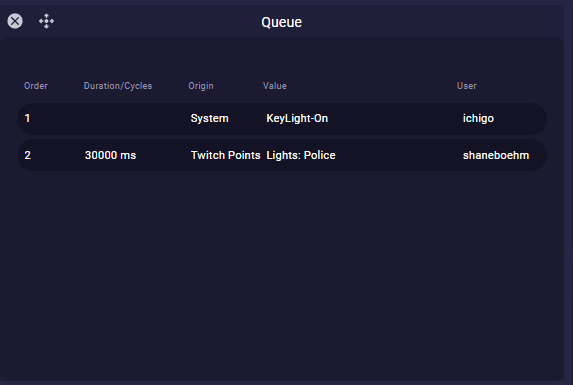Click the Twitch Points origin cell
This screenshot has width=573, height=385.
[225, 155]
